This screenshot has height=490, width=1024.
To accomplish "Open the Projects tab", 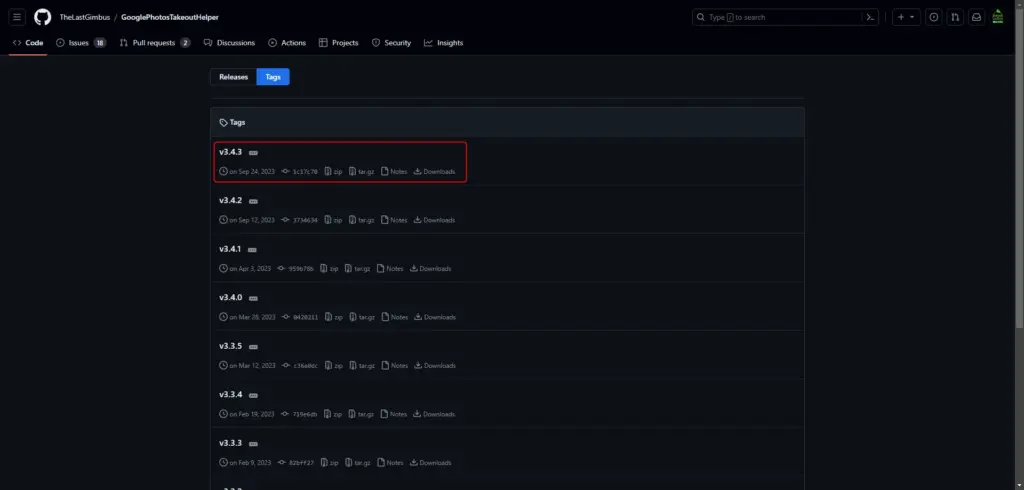I will pos(338,42).
